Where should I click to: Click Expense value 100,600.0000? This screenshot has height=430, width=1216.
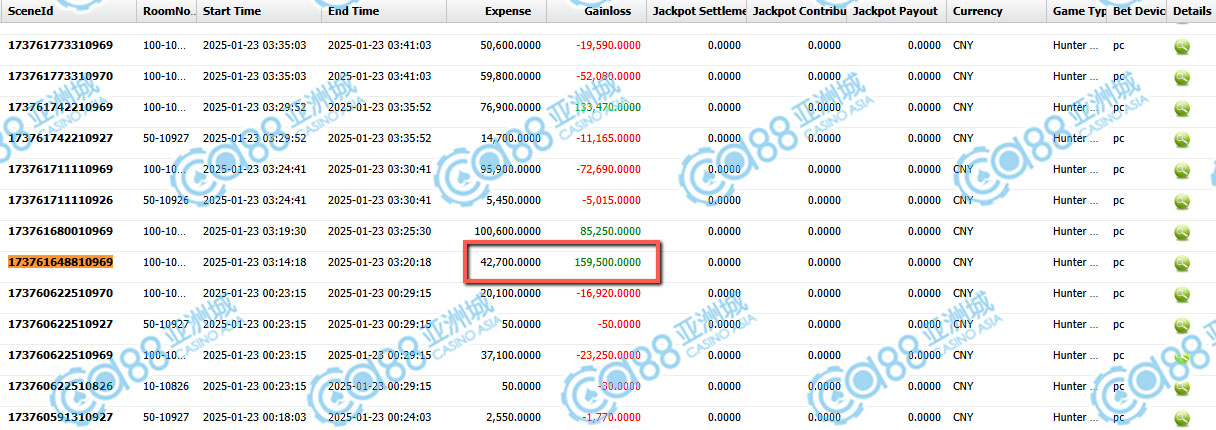coord(508,231)
